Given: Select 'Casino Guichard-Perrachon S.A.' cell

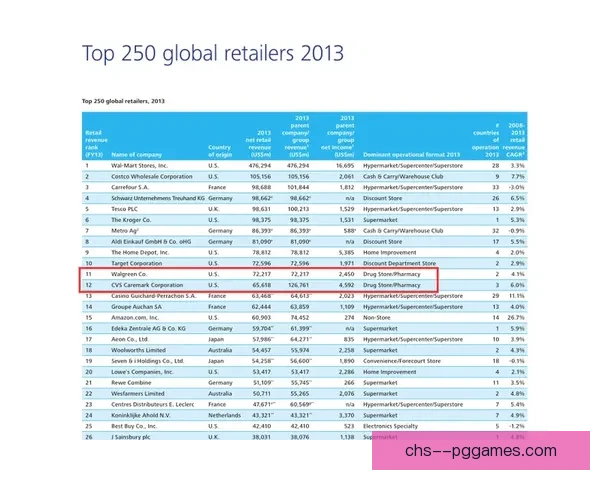Looking at the screenshot, I should coord(154,296).
